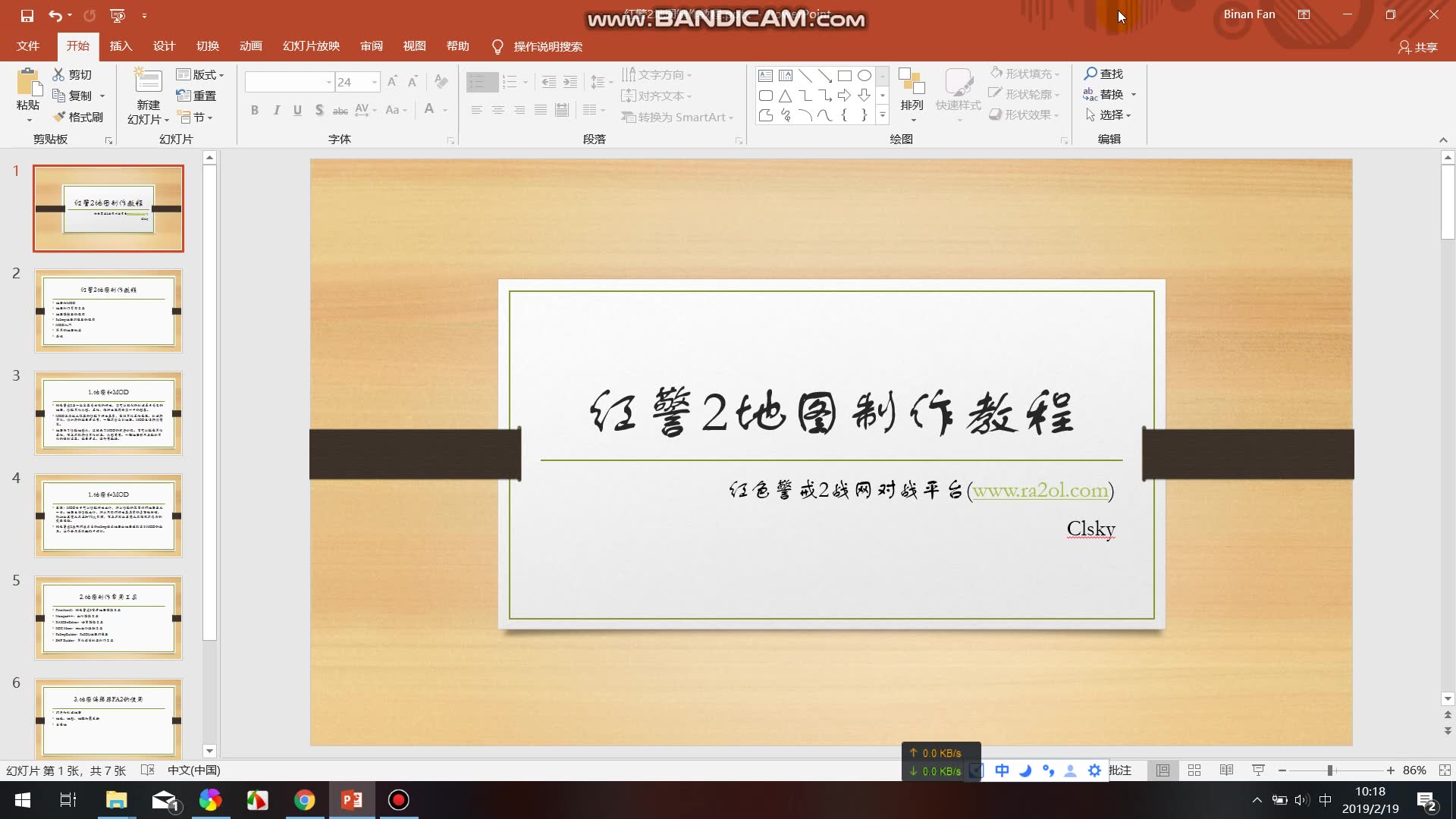Toggle center text alignment
The width and height of the screenshot is (1456, 819).
tap(497, 111)
